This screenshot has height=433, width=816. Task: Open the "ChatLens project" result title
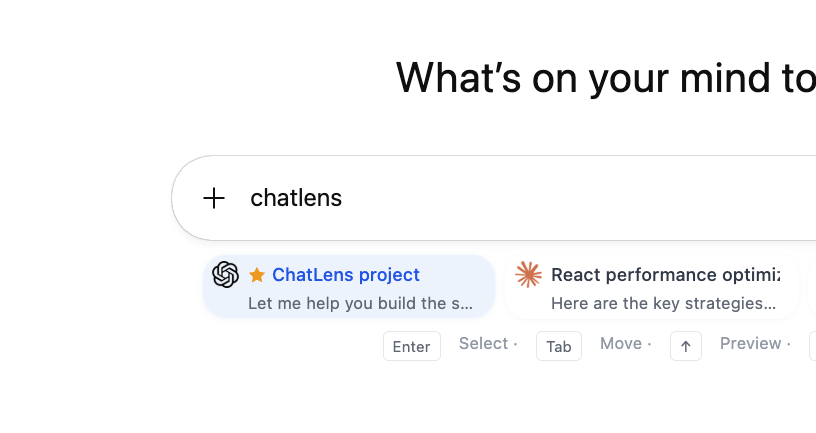pyautogui.click(x=346, y=275)
